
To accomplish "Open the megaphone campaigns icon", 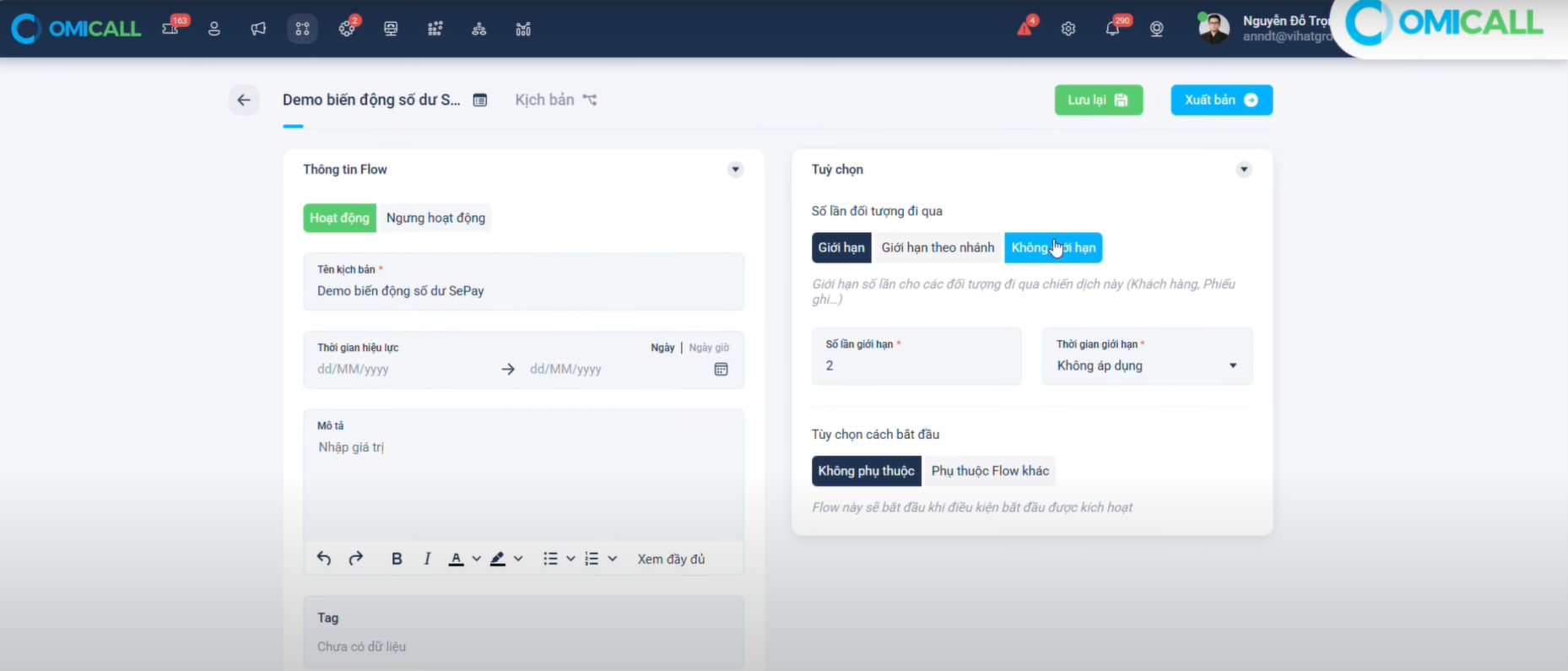I will 258,29.
